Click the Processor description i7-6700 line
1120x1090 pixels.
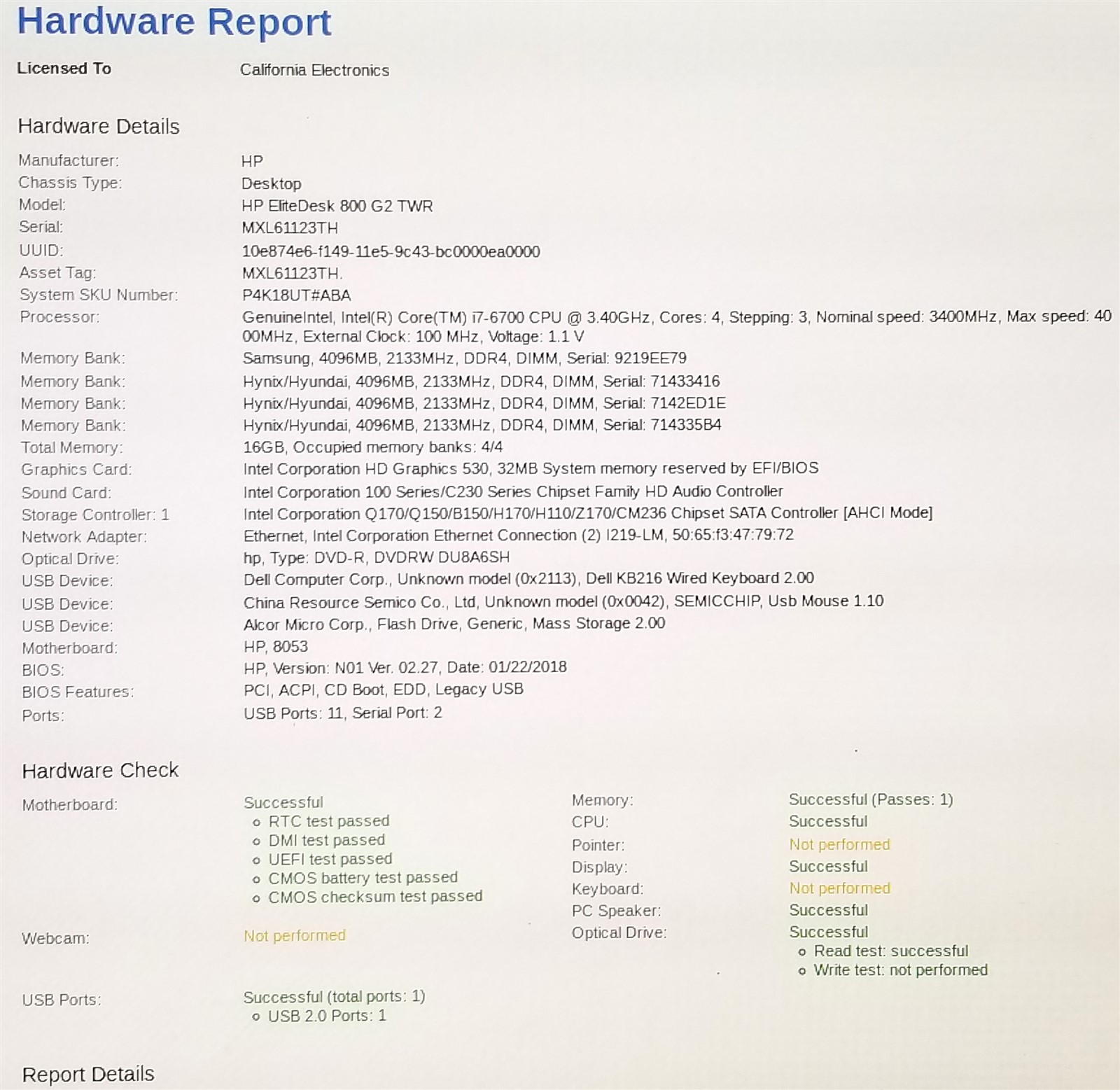pyautogui.click(x=677, y=327)
